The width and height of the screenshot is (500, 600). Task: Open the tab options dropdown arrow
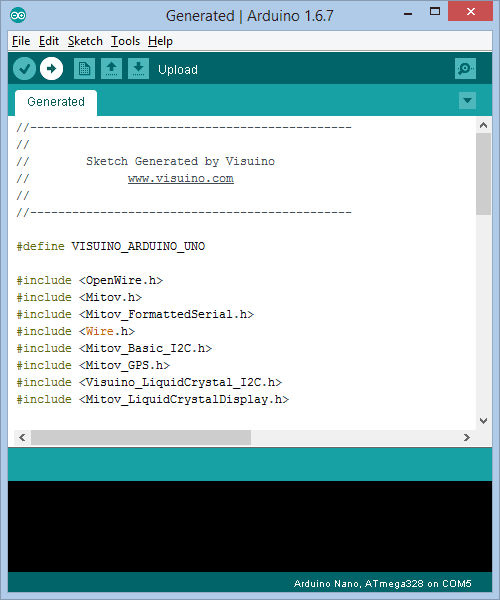tap(467, 101)
